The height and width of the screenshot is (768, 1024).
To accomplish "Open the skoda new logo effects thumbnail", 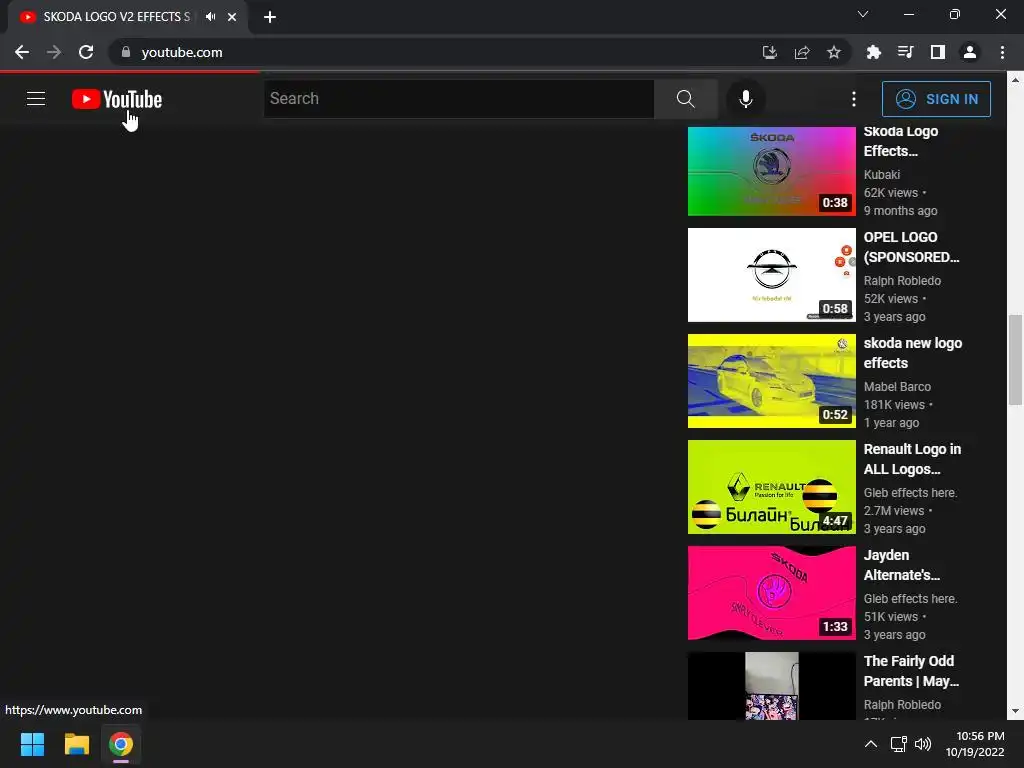I will pyautogui.click(x=771, y=381).
